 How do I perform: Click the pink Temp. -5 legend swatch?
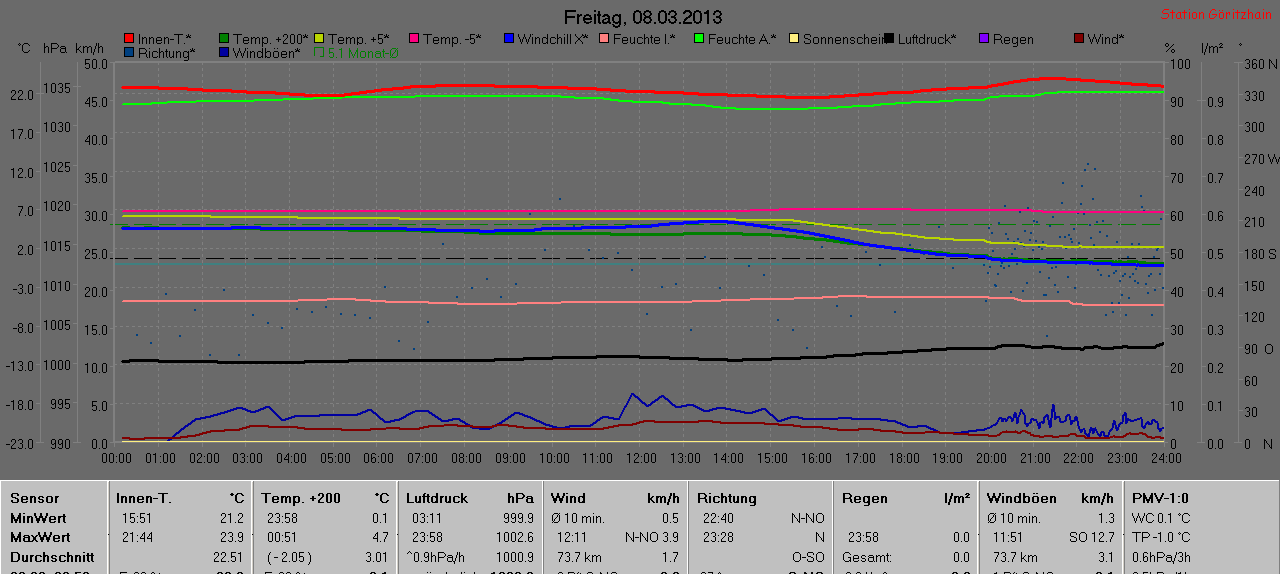point(414,39)
